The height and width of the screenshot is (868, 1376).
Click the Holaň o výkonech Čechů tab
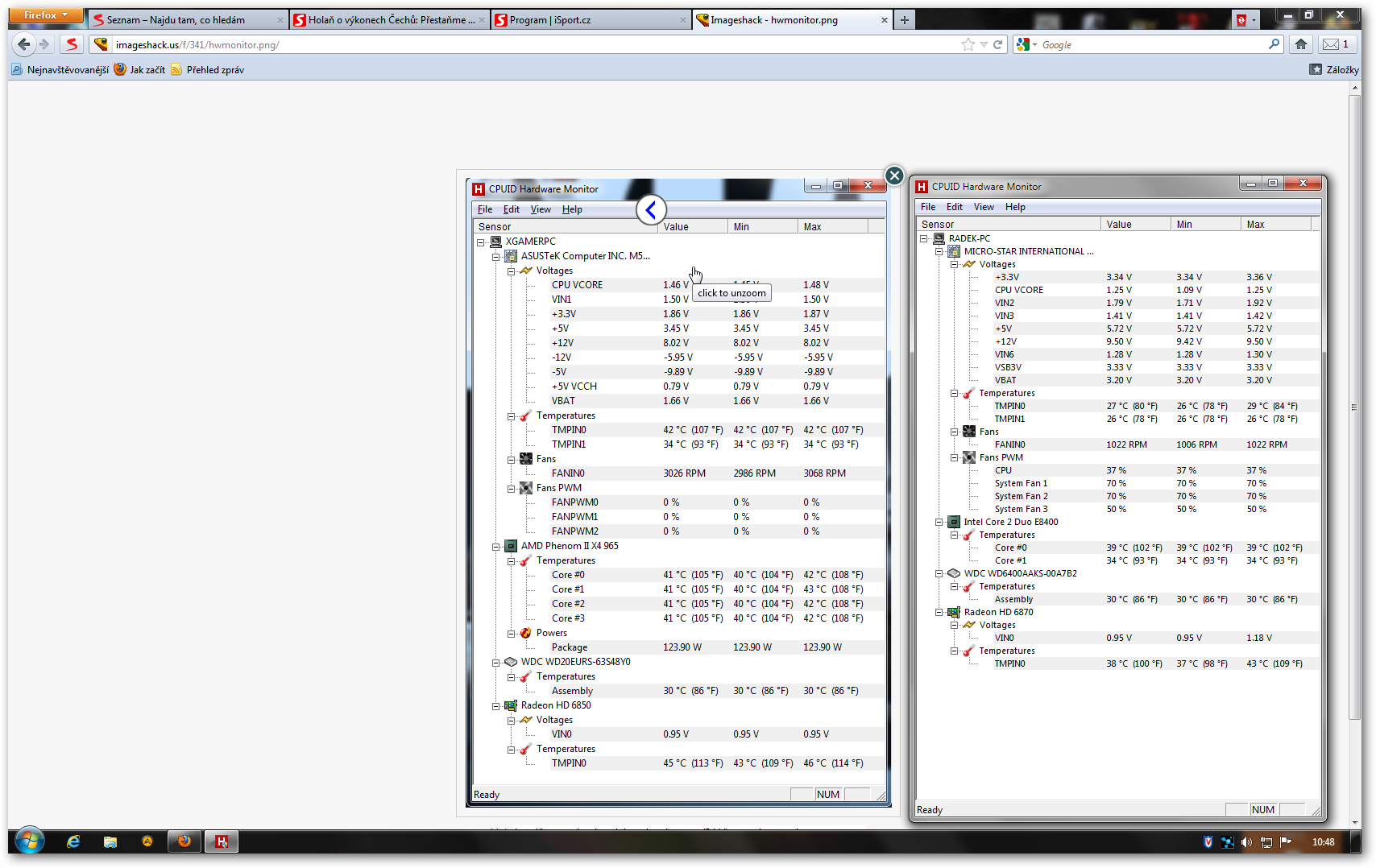[389, 19]
